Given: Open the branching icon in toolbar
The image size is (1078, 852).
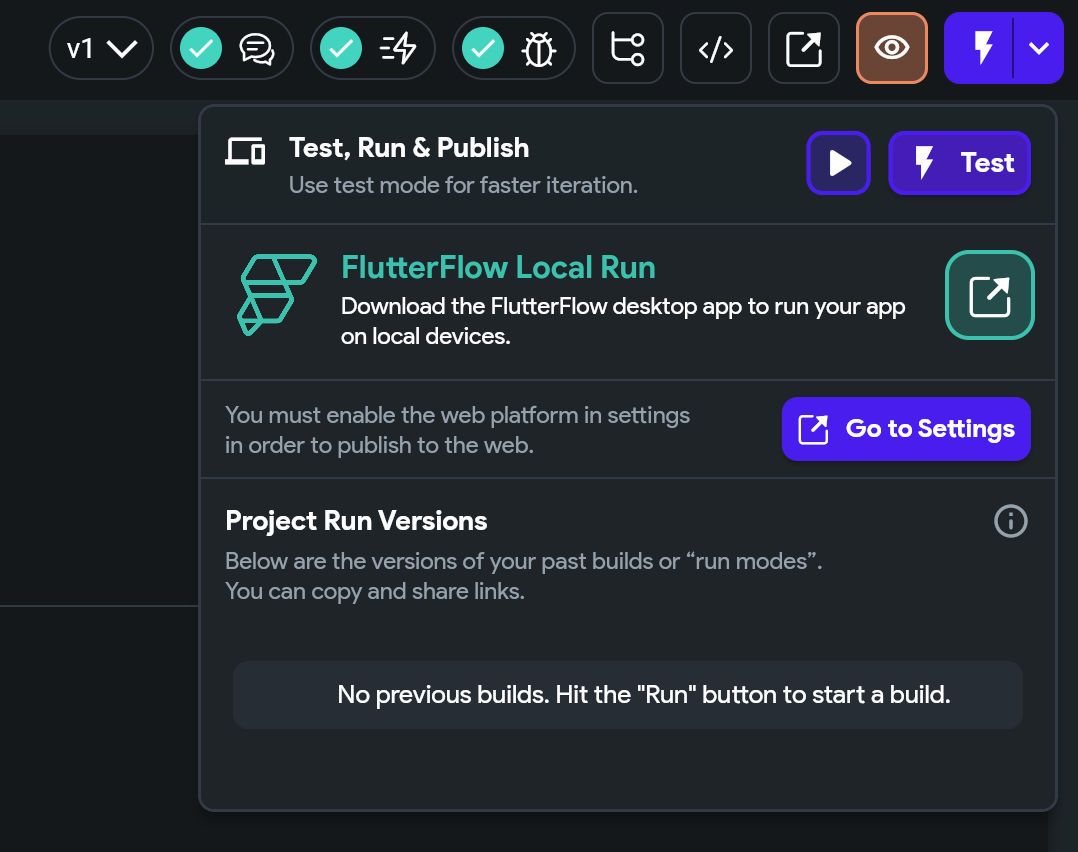Looking at the screenshot, I should [628, 48].
